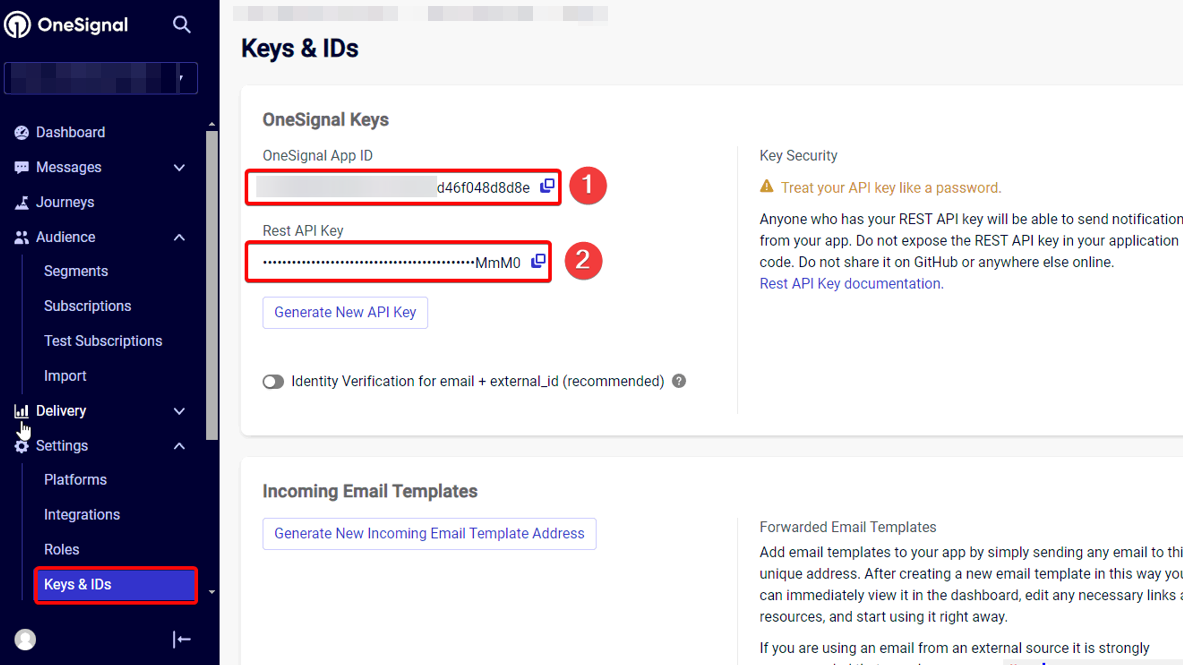
Task: Enable Identity Verification toggle
Action: (x=273, y=382)
